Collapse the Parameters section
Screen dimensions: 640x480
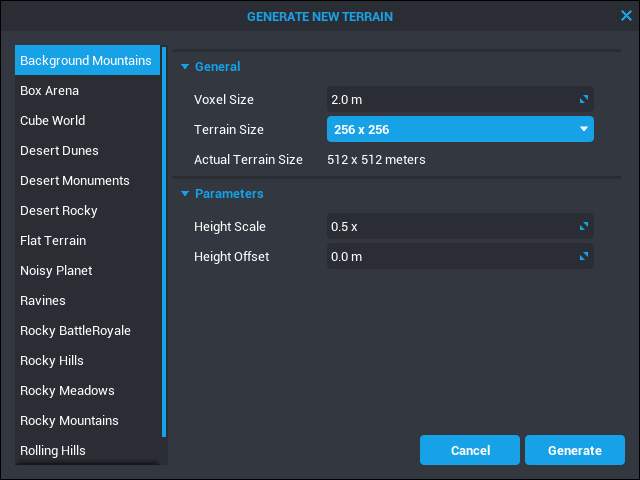185,194
